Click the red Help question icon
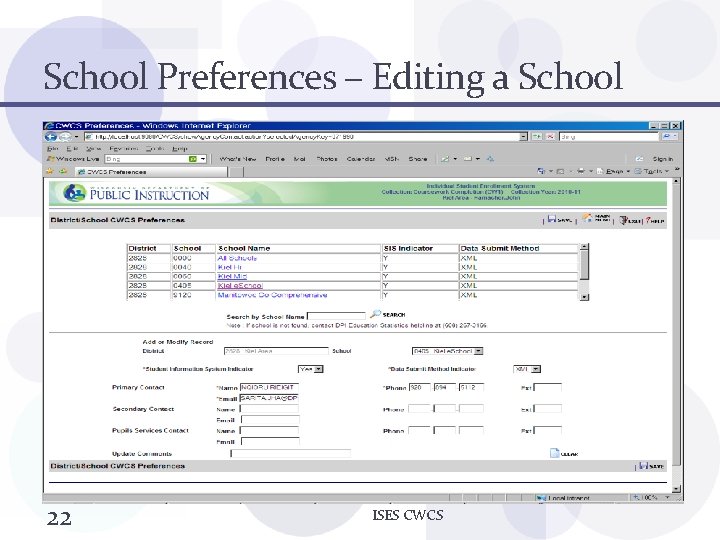The image size is (720, 540). click(x=648, y=220)
